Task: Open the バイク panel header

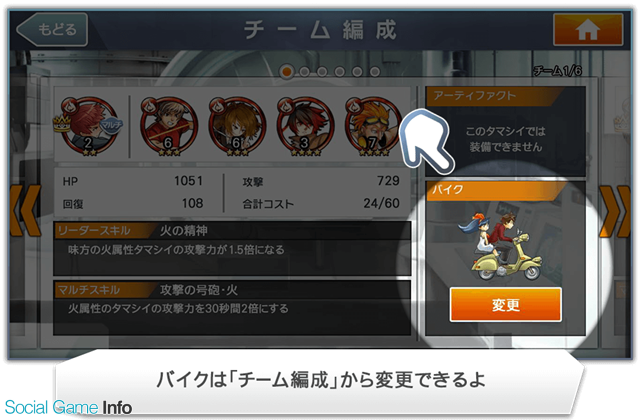Action: point(496,191)
